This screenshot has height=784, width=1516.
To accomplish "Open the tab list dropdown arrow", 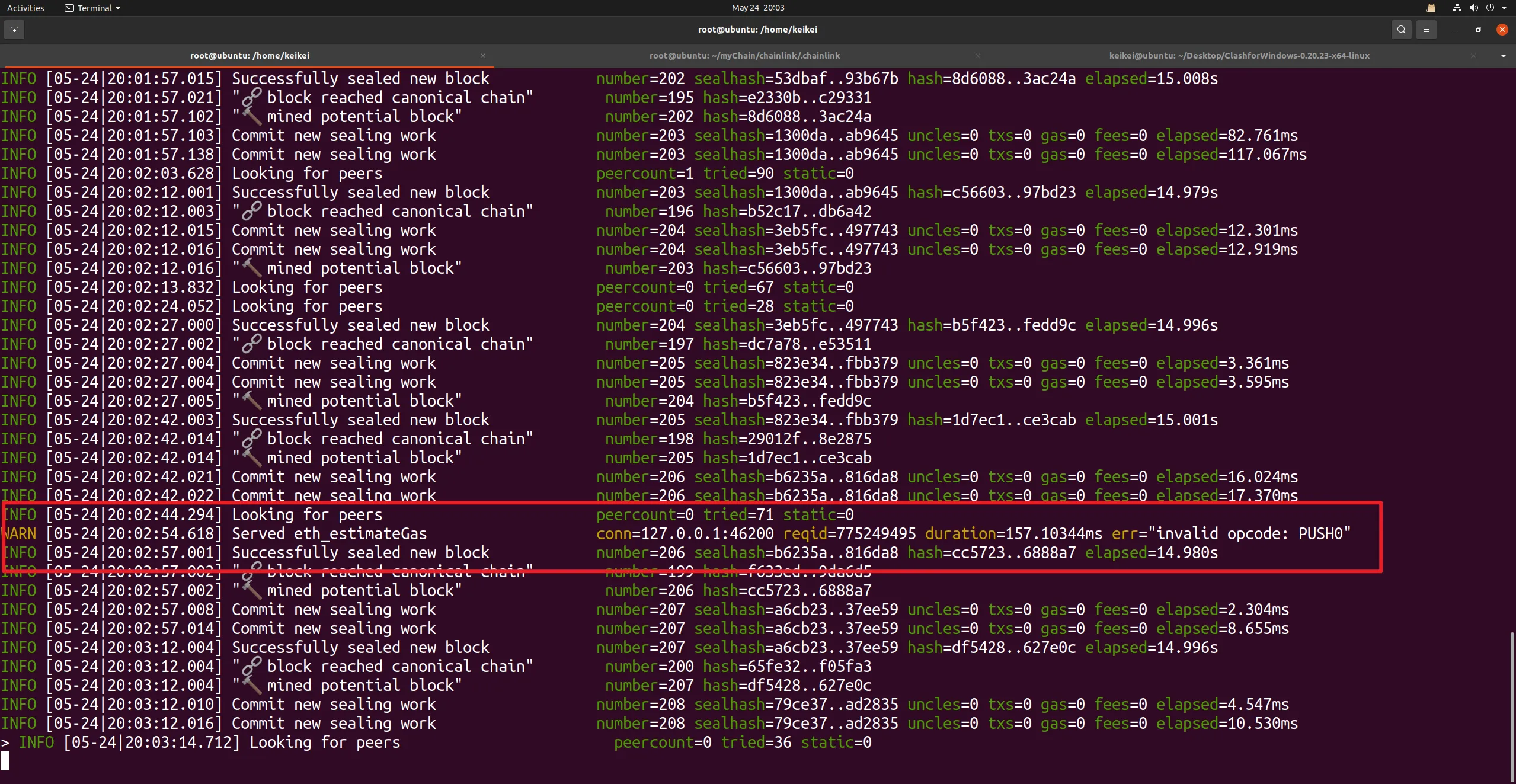I will (x=1503, y=56).
